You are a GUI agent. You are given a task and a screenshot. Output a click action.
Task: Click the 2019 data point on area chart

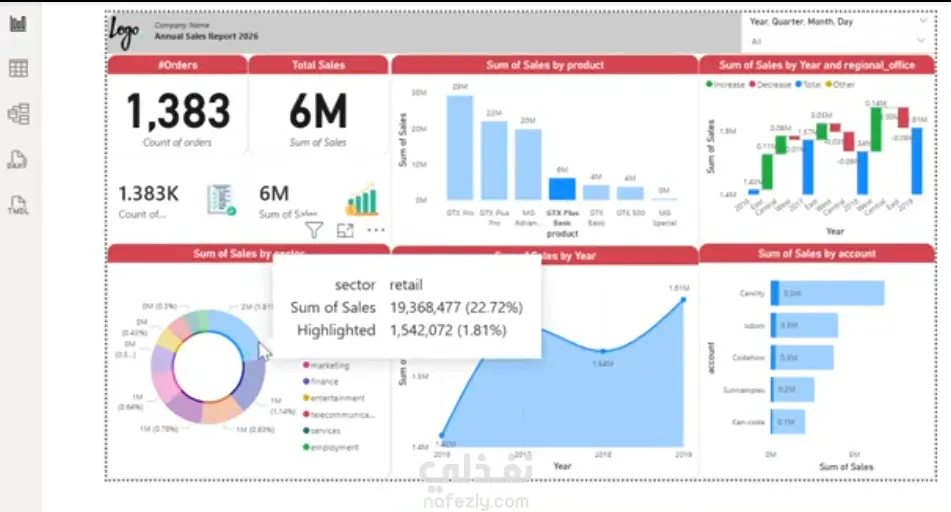coord(684,300)
